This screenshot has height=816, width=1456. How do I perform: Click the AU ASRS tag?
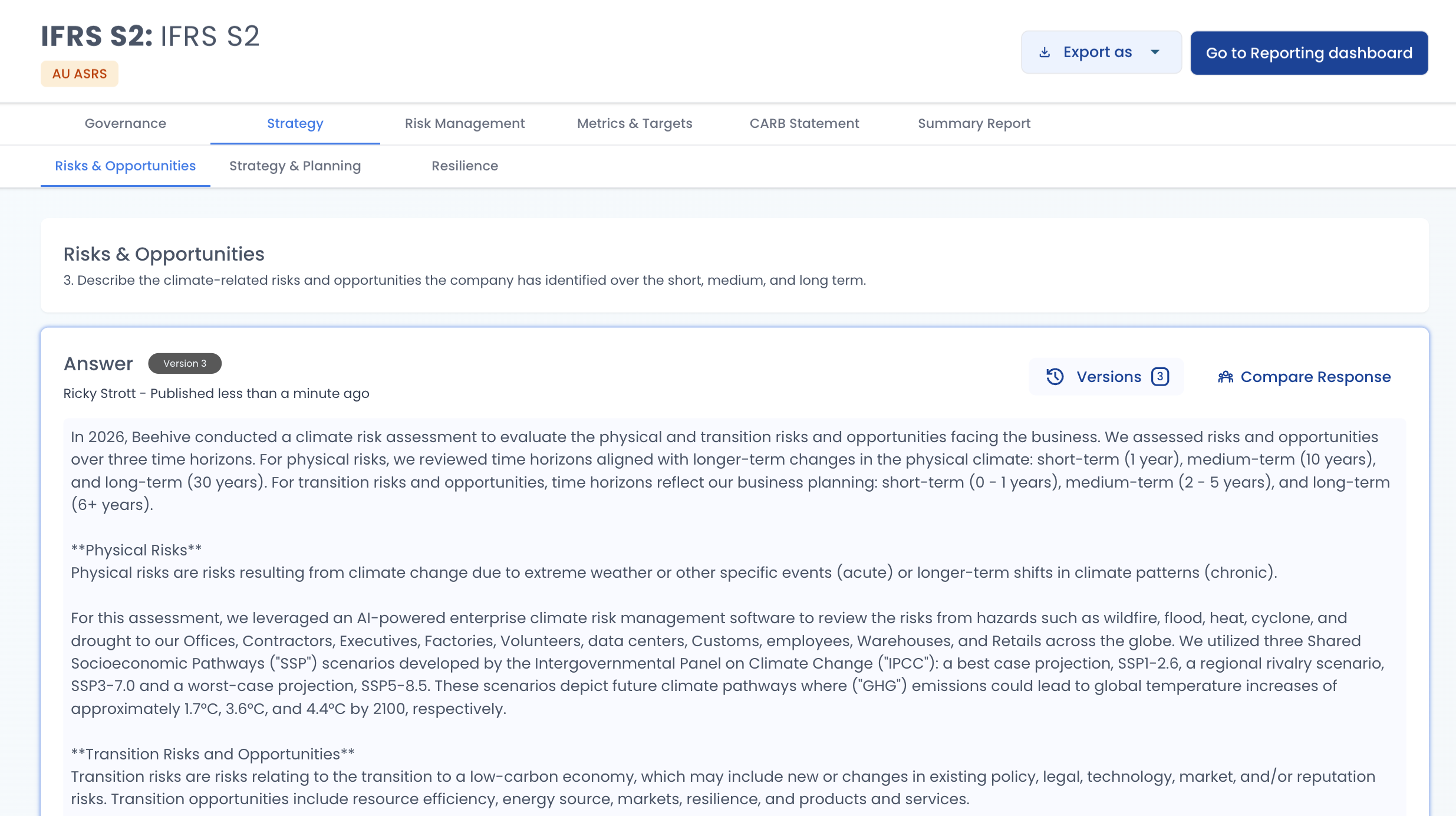[x=80, y=74]
